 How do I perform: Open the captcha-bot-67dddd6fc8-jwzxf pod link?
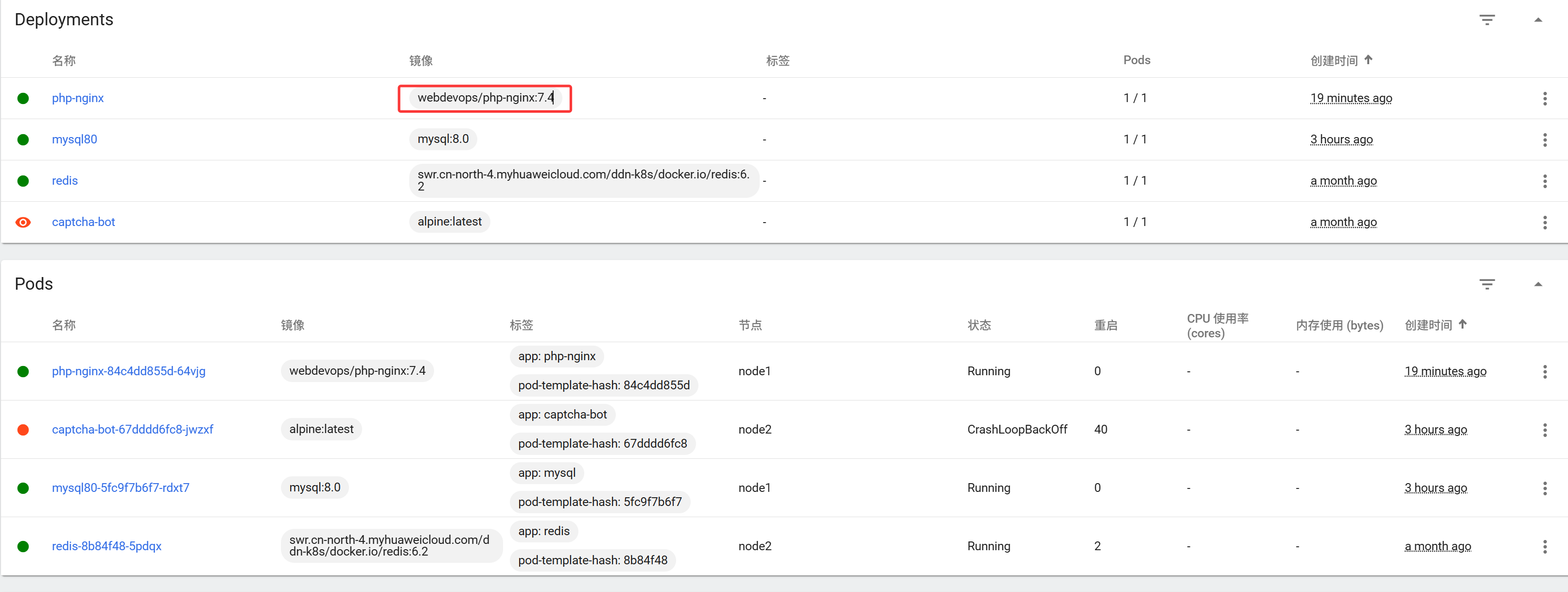pyautogui.click(x=132, y=430)
